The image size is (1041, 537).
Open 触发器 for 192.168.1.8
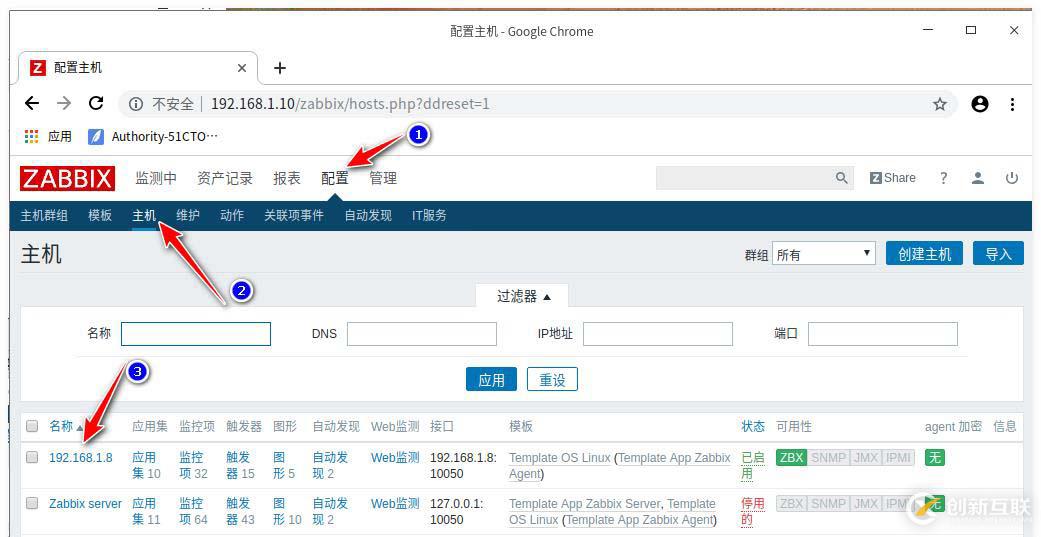238,465
